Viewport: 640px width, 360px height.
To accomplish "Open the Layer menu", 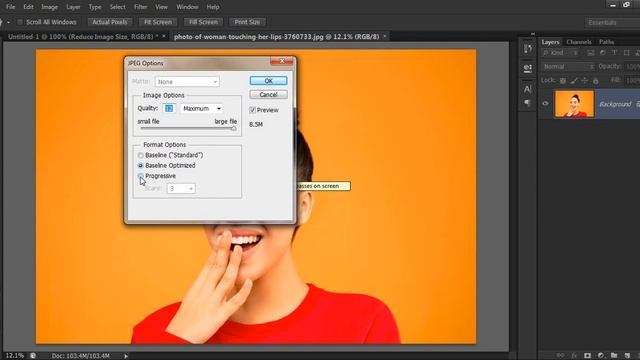I will pyautogui.click(x=73, y=7).
